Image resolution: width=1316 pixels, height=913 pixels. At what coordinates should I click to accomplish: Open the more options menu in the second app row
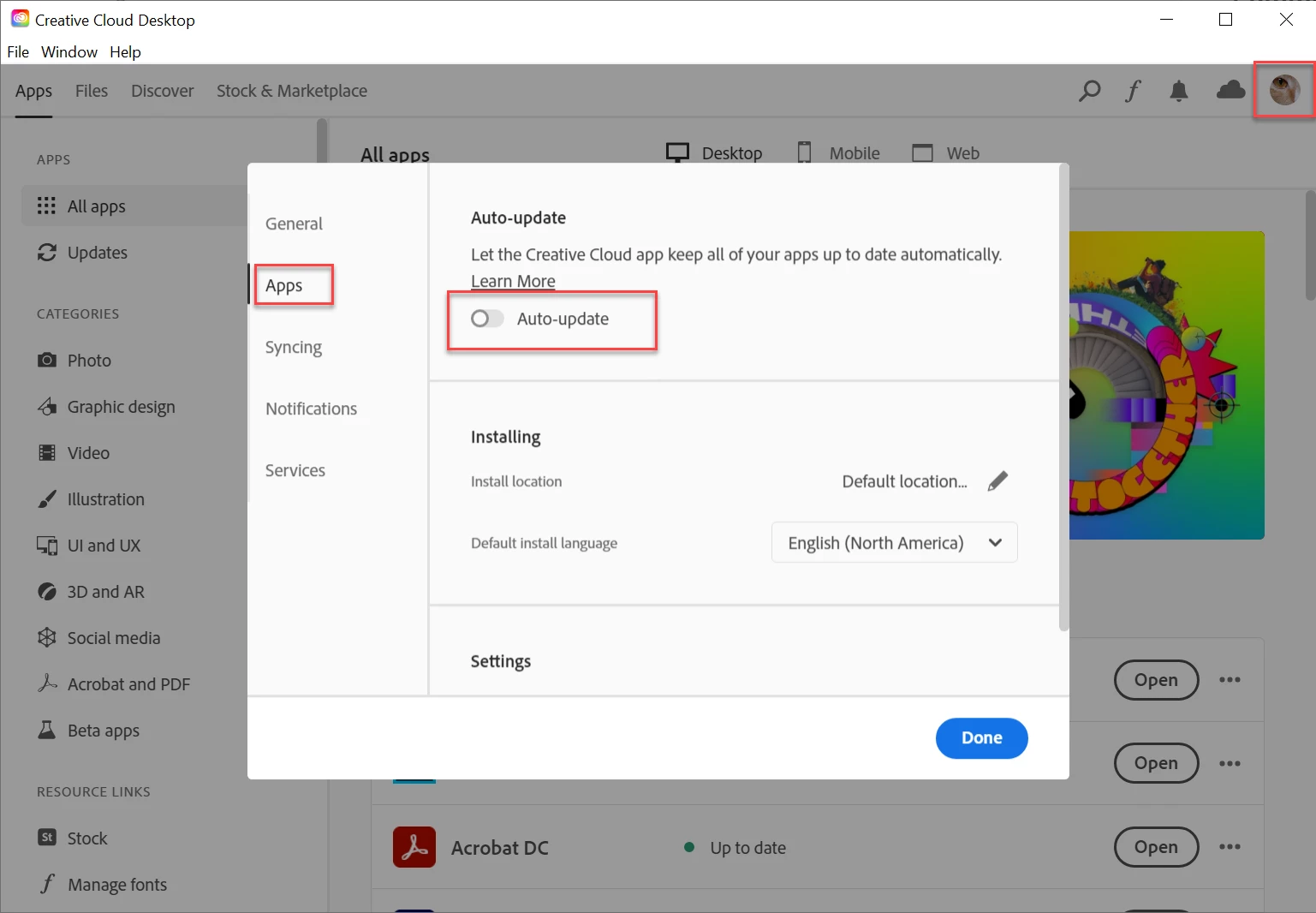[x=1230, y=763]
